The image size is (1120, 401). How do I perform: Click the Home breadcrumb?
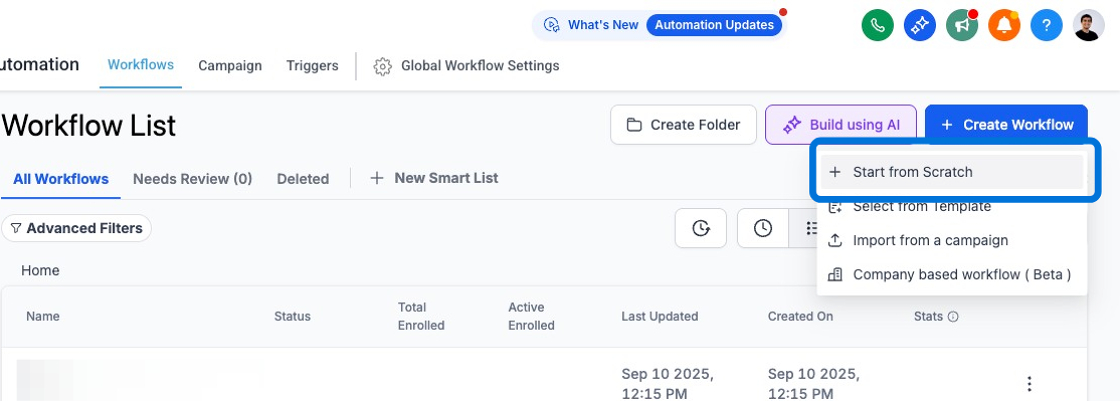pos(40,271)
